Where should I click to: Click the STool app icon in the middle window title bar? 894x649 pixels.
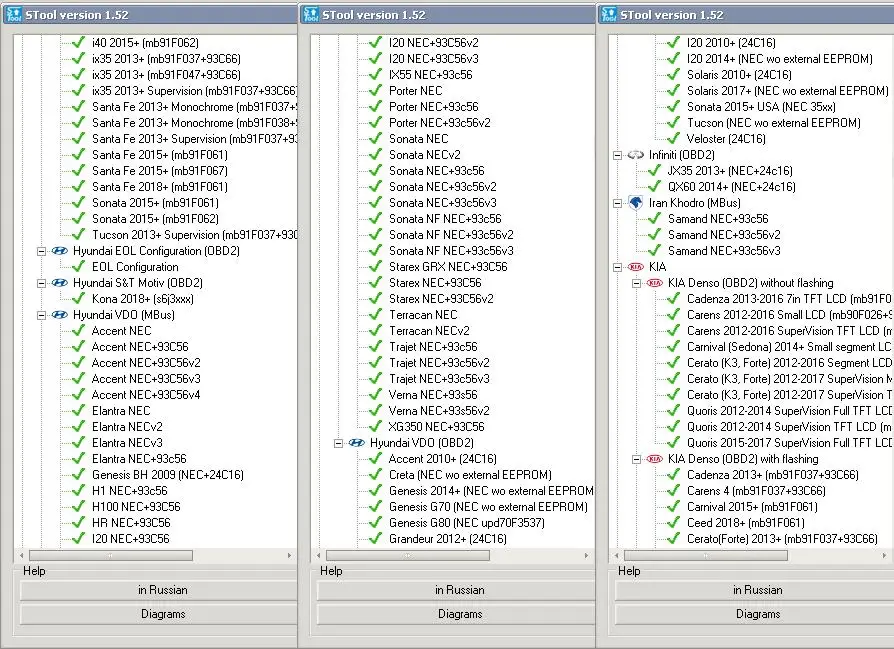click(x=311, y=14)
